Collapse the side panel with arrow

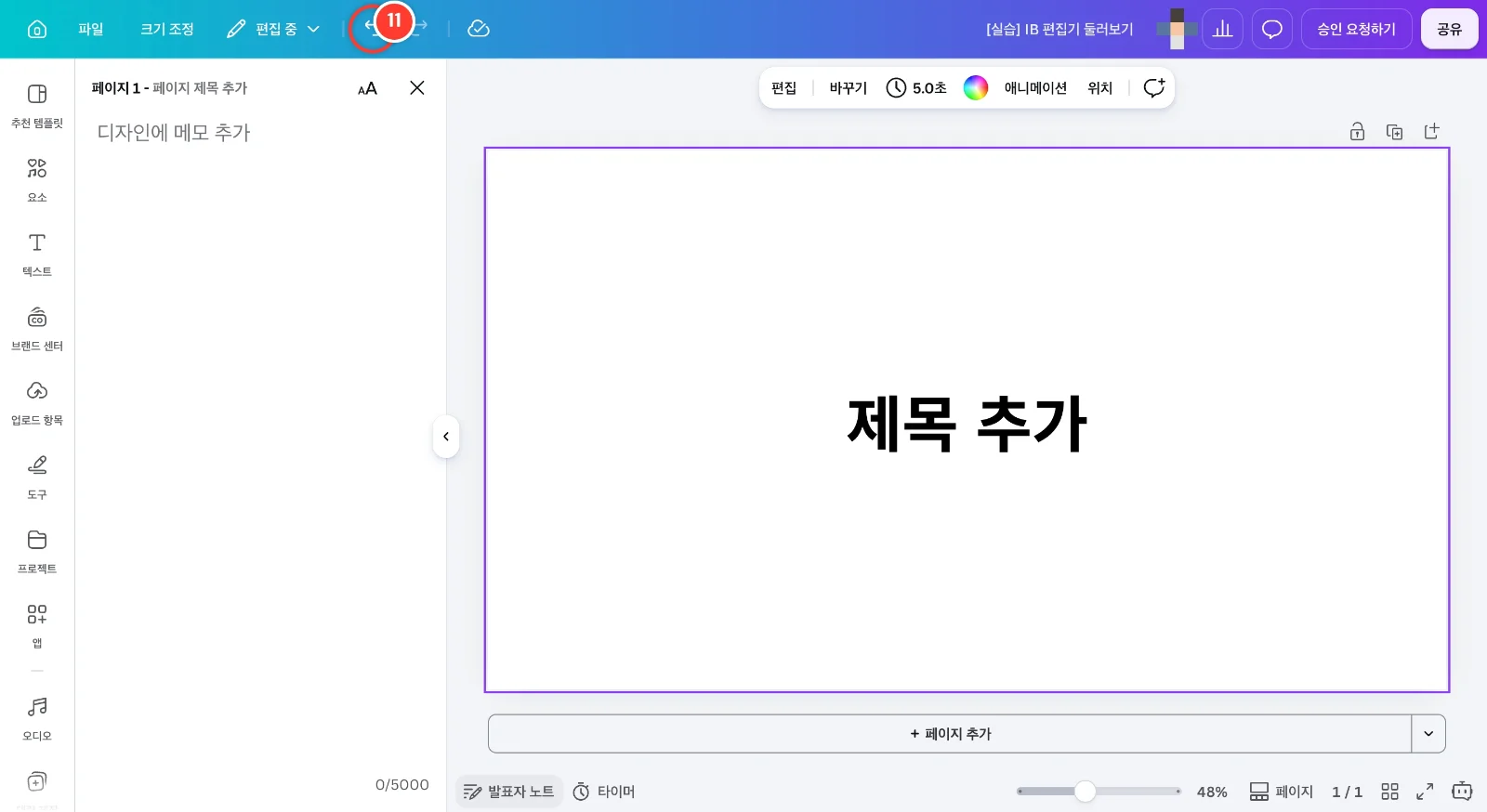click(x=446, y=437)
